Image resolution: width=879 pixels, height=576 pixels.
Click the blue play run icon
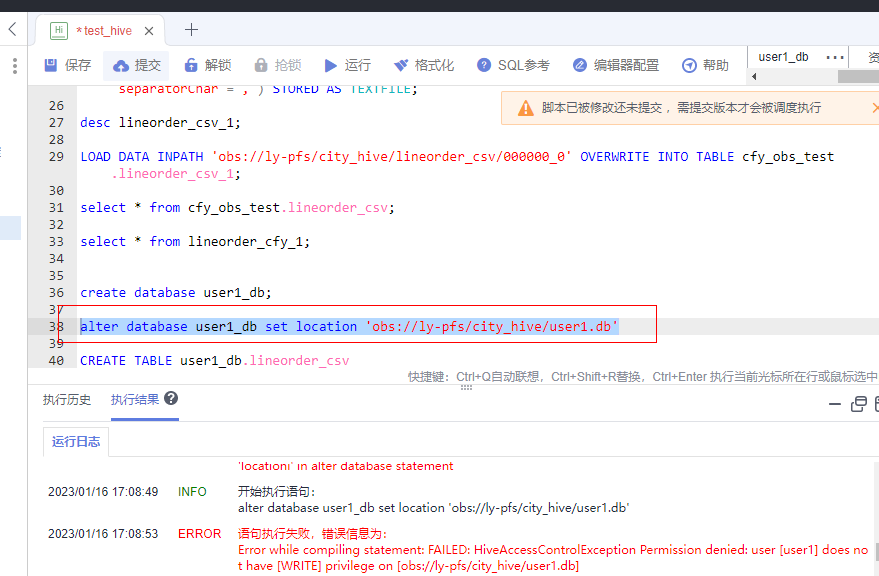330,66
